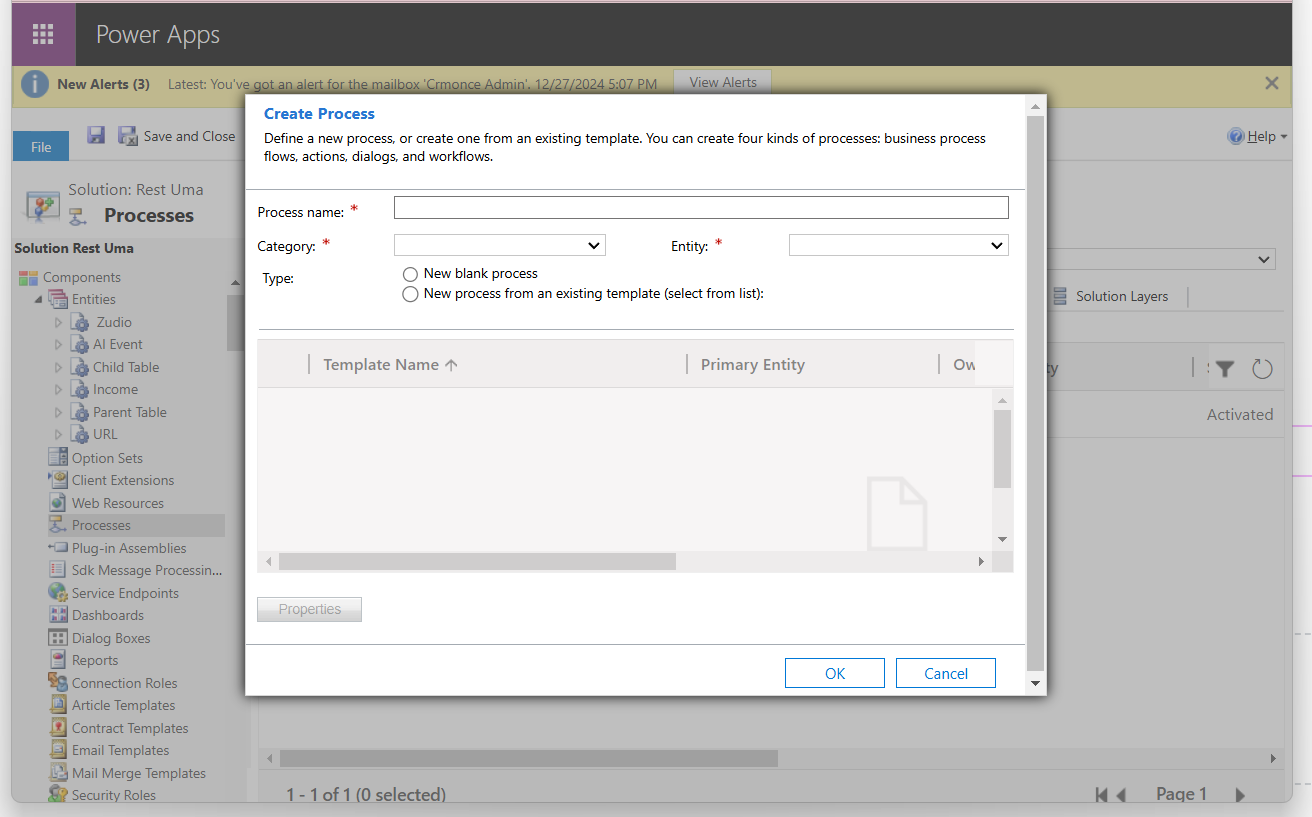The width and height of the screenshot is (1312, 817).
Task: Click the Solution Layers icon
Action: pos(1060,296)
